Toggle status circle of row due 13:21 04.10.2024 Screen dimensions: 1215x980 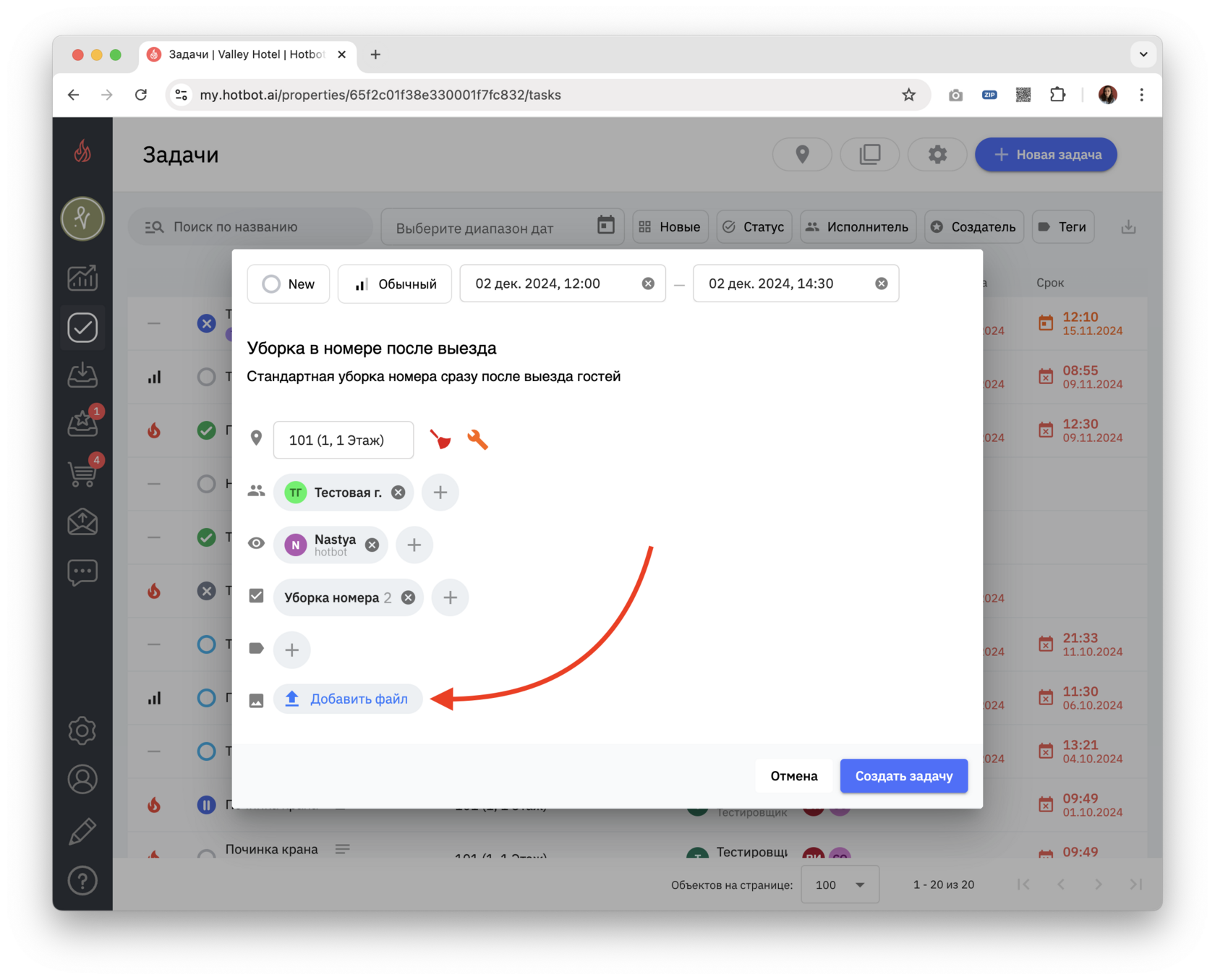(206, 751)
